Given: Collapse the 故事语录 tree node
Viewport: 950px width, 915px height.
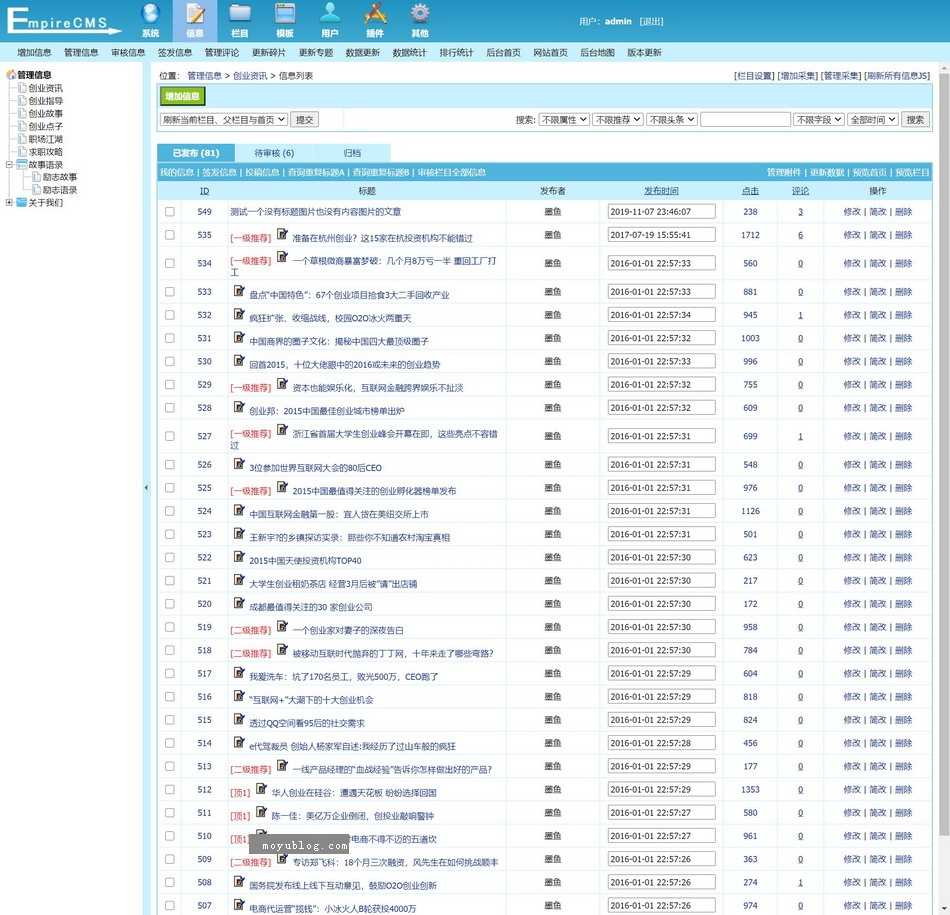Looking at the screenshot, I should click(9, 164).
